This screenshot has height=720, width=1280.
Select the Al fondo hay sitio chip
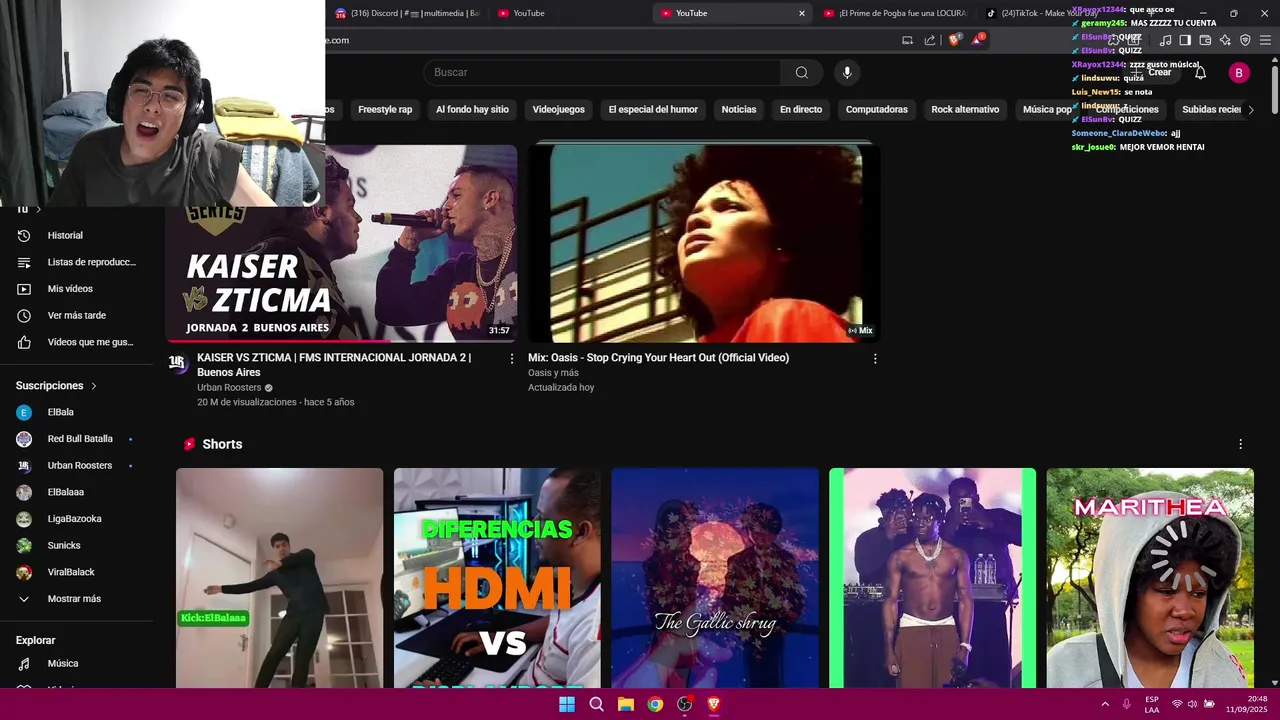[472, 110]
